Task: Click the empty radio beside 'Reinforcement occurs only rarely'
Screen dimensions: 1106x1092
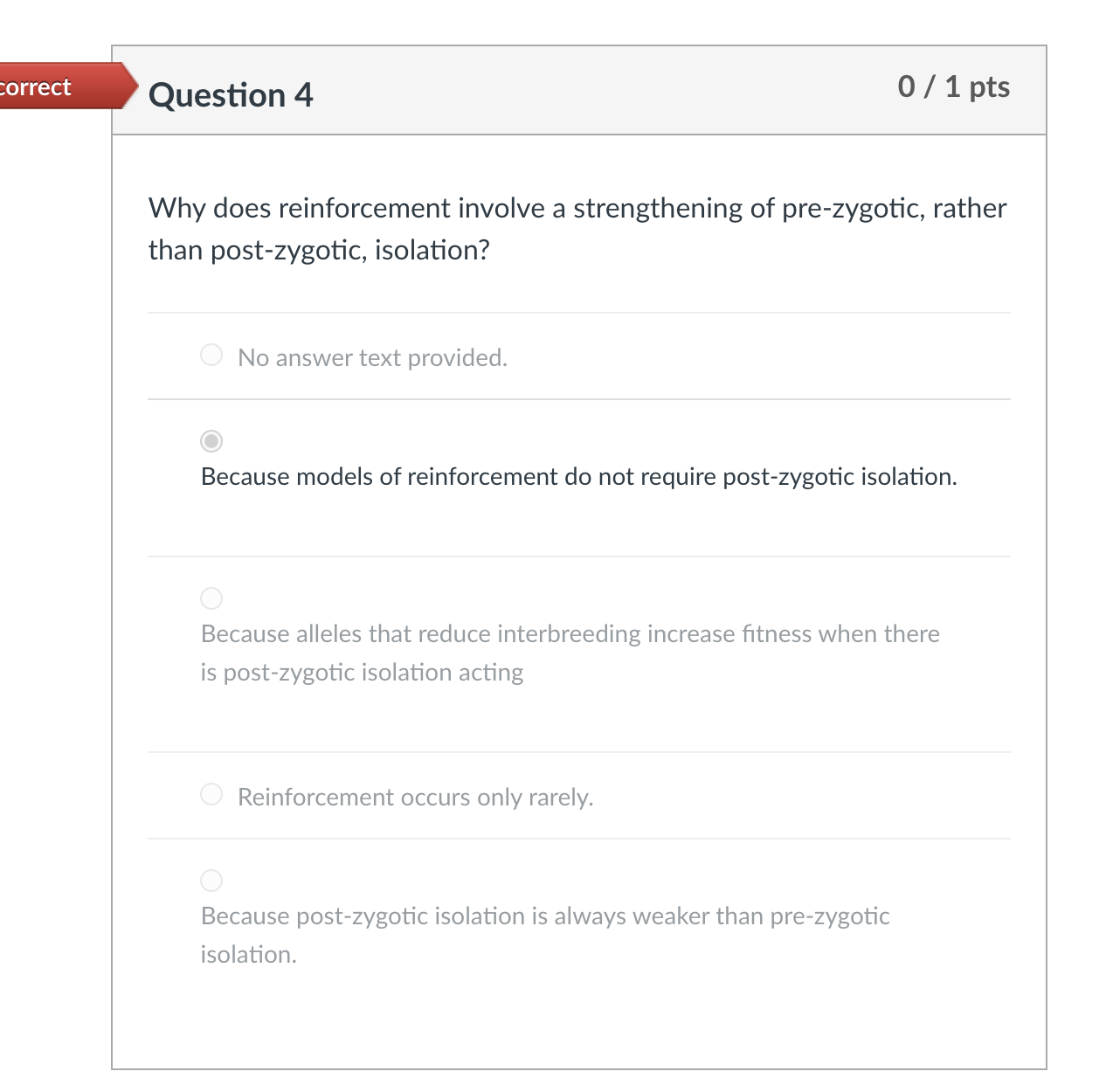Action: (211, 794)
